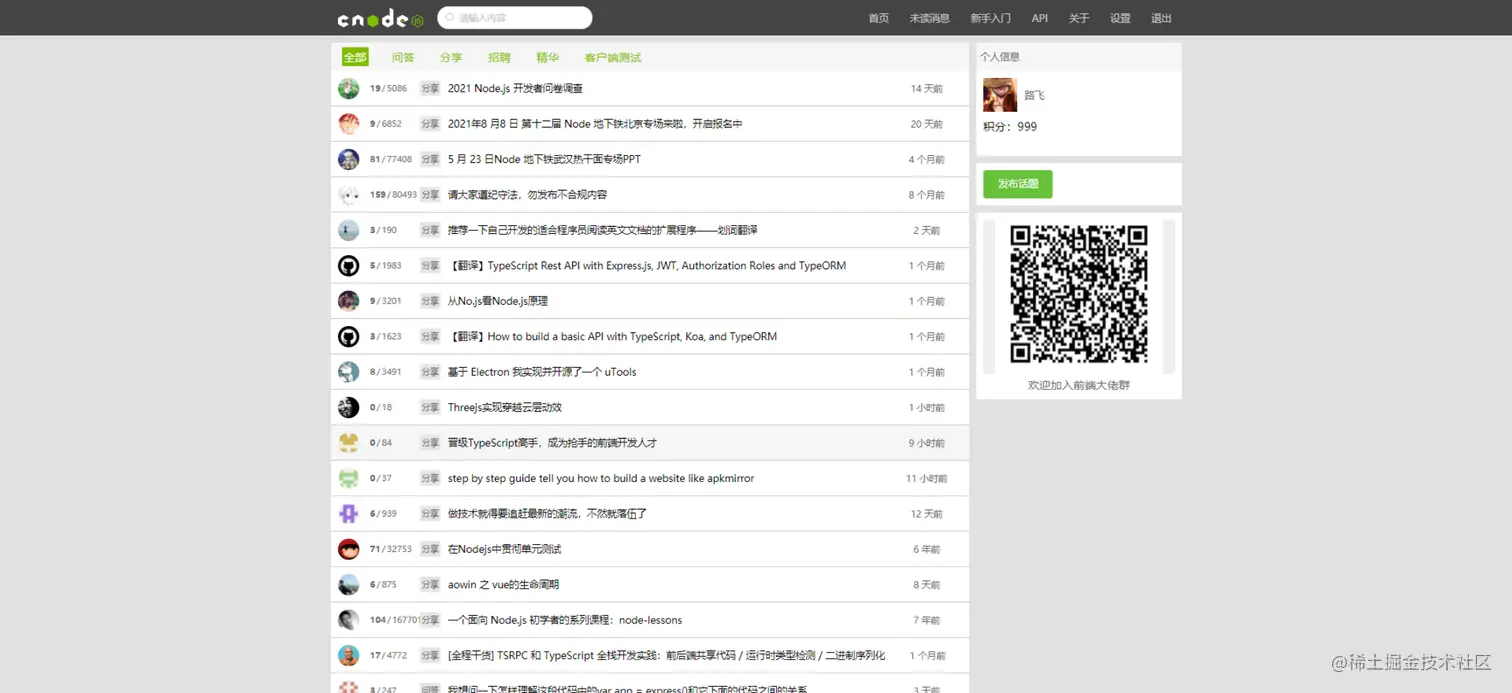Viewport: 1512px width, 693px height.
Task: Switch to the 精华 tab
Action: 547,57
